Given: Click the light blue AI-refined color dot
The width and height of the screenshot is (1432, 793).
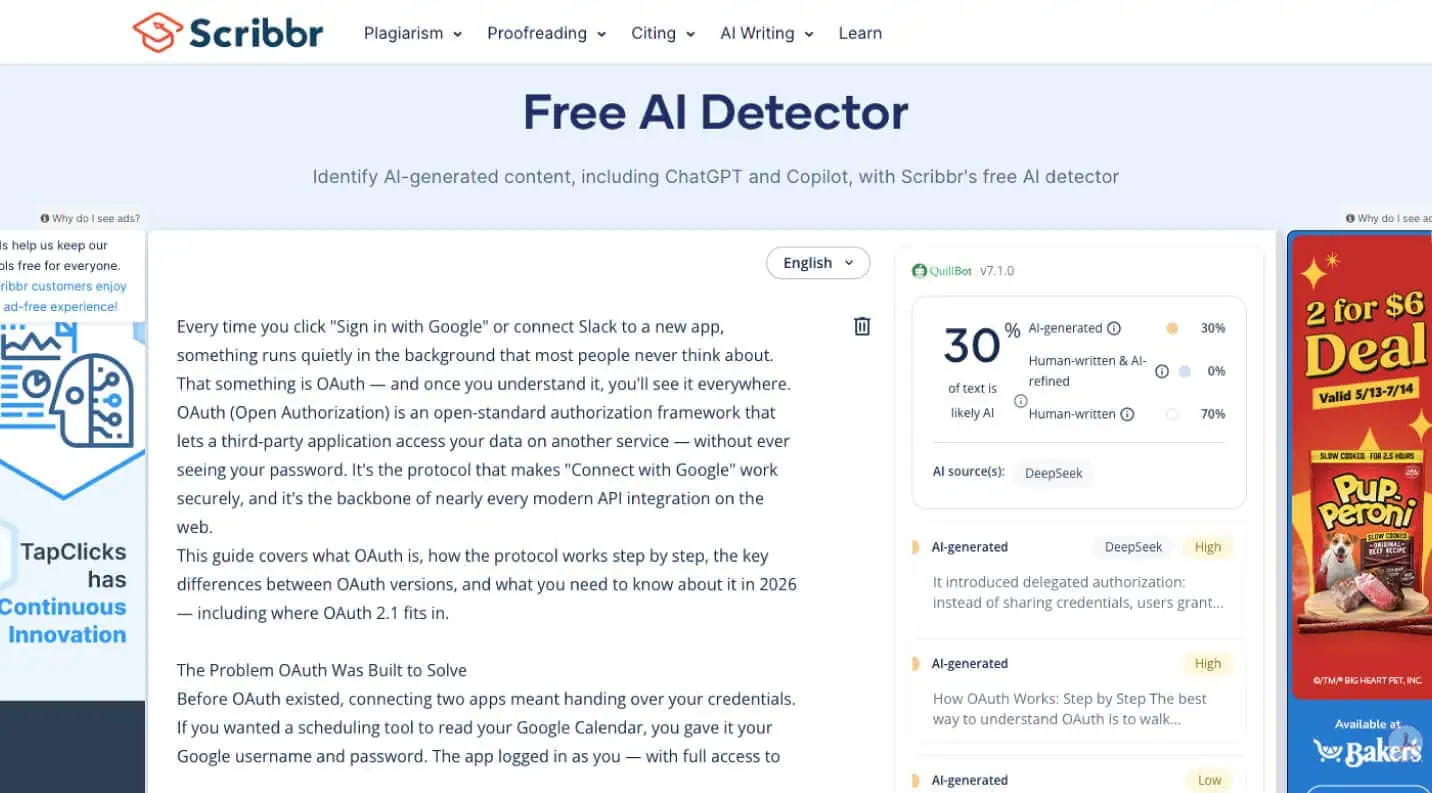Looking at the screenshot, I should click(x=1185, y=371).
